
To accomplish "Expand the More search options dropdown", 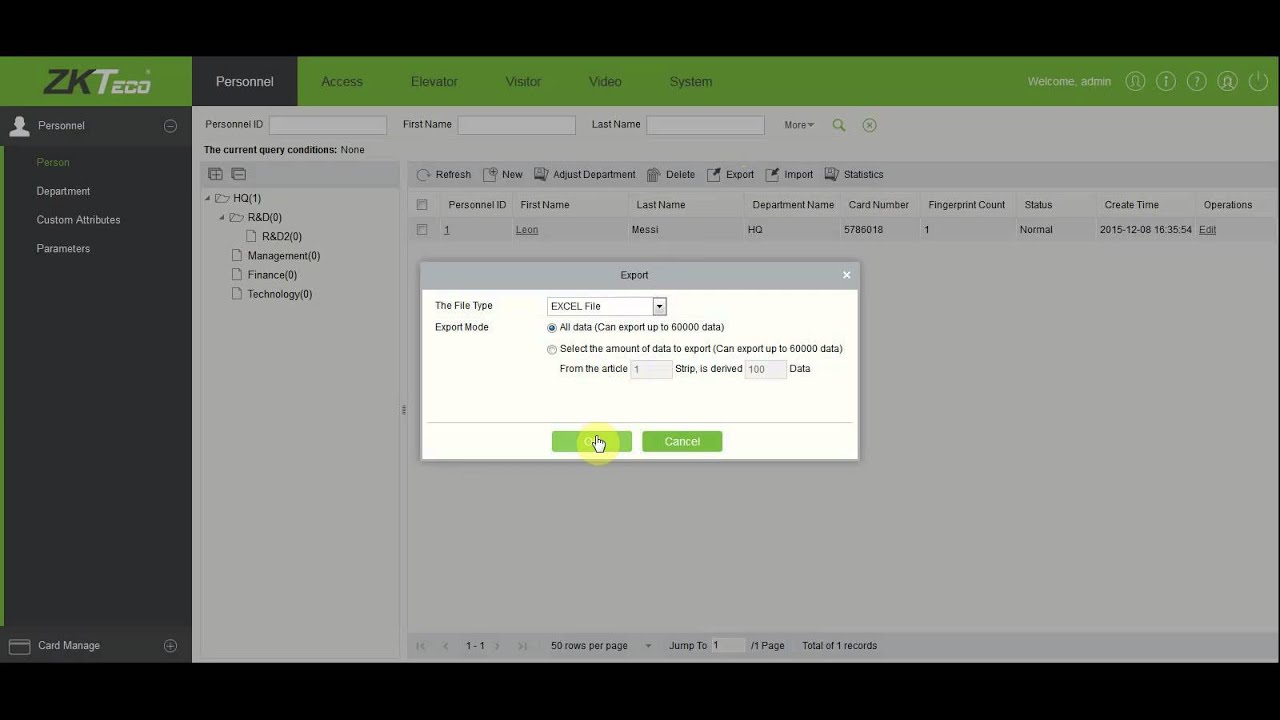I will (x=799, y=125).
